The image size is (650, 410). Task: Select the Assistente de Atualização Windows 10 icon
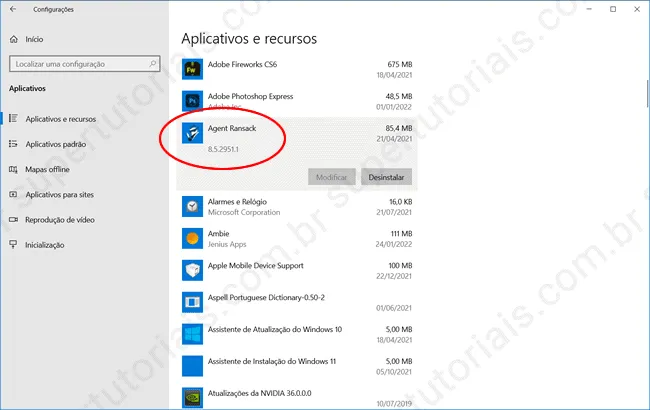[x=192, y=334]
